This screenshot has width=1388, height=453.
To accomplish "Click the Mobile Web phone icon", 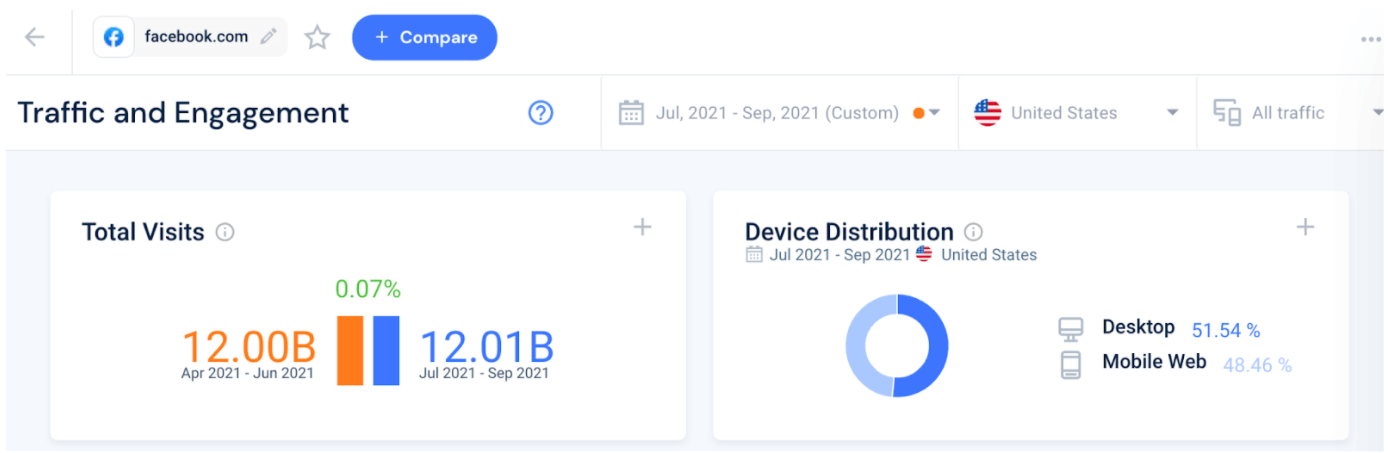I will coord(1070,364).
